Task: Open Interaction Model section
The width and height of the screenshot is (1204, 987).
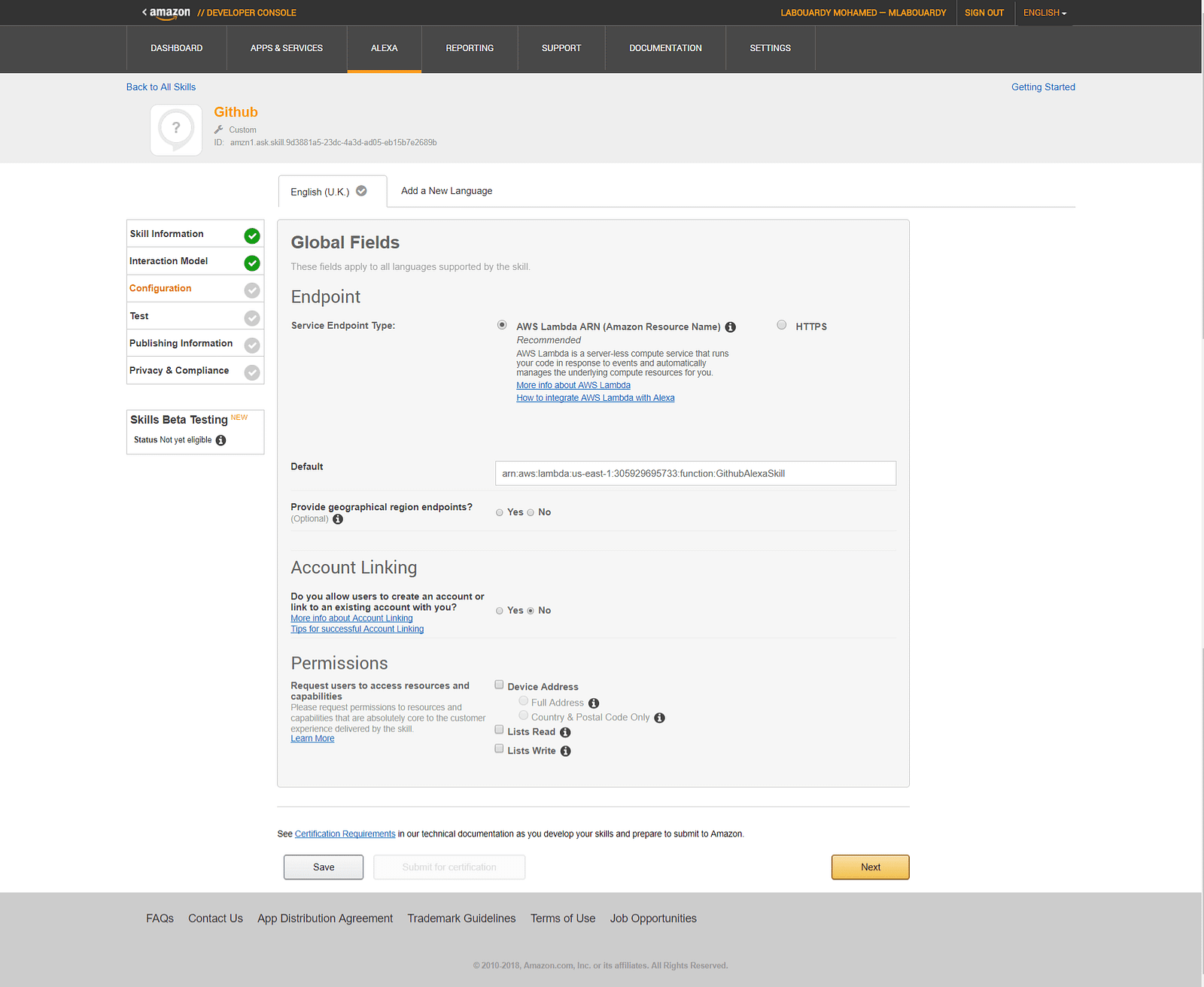Action: pos(196,261)
